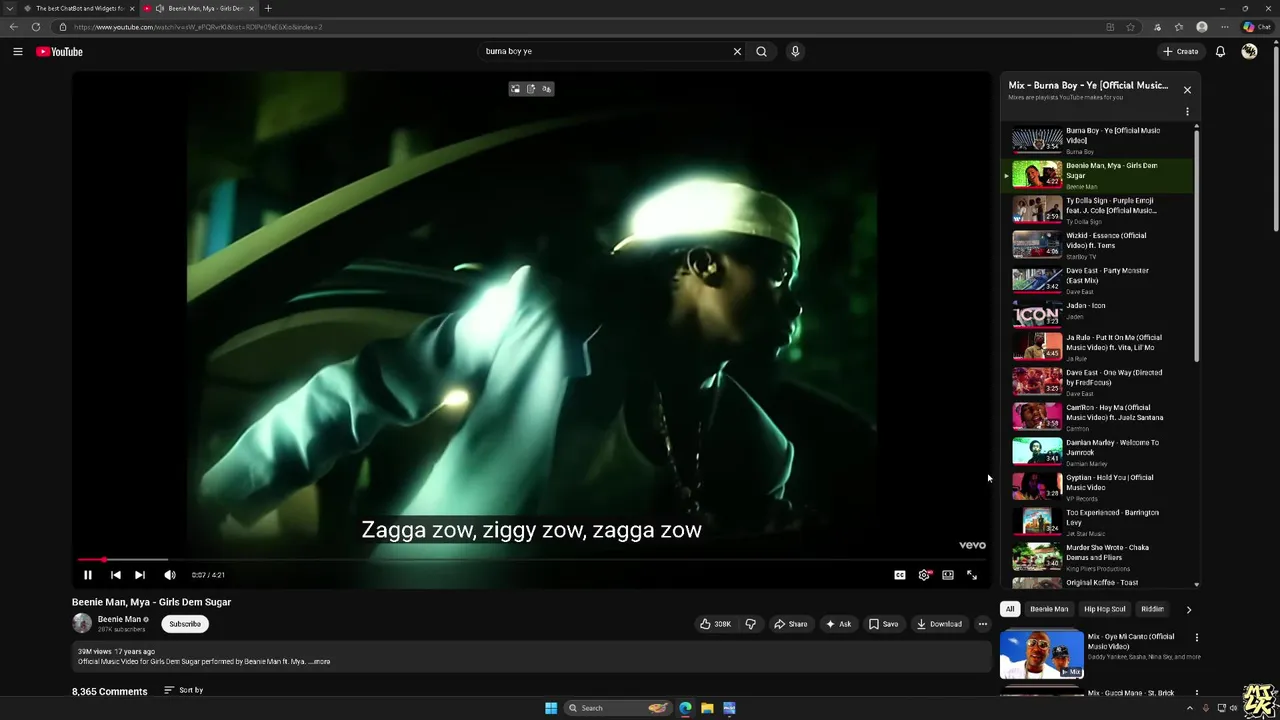Open the Ask AI button
This screenshot has height=720, width=1280.
[838, 624]
